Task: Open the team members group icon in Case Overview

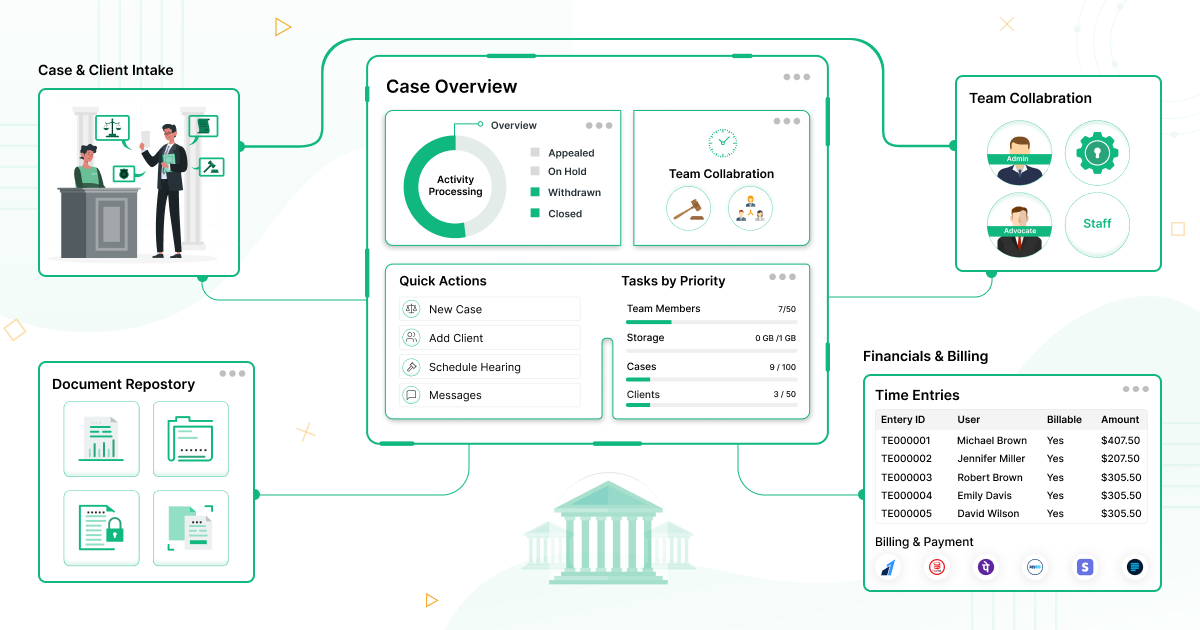Action: pyautogui.click(x=750, y=208)
